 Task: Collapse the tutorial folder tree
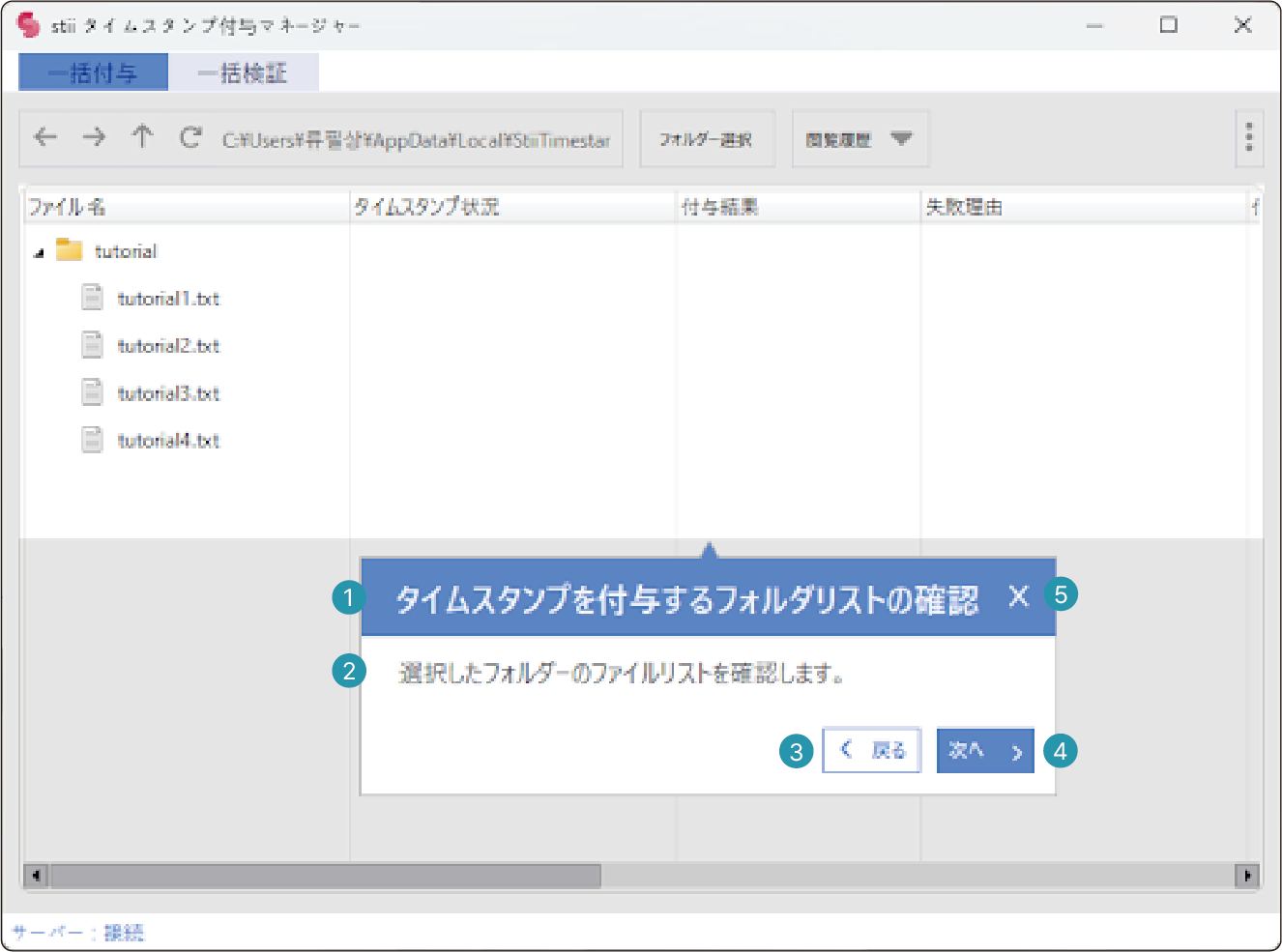(39, 253)
